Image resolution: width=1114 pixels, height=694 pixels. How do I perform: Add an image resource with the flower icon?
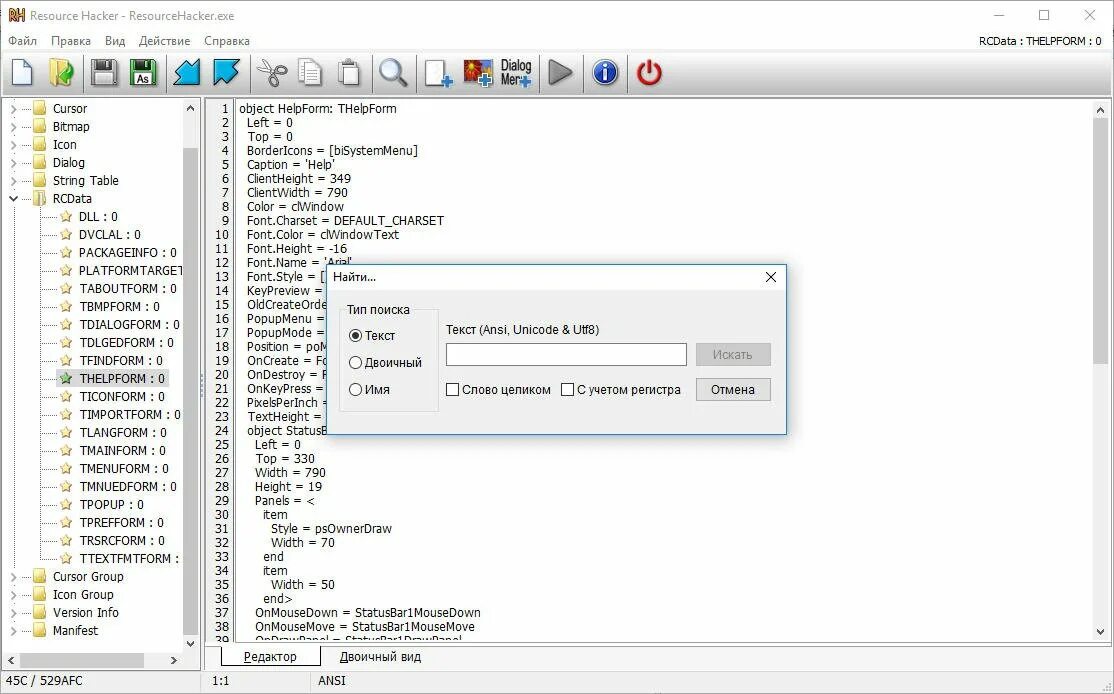tap(478, 72)
